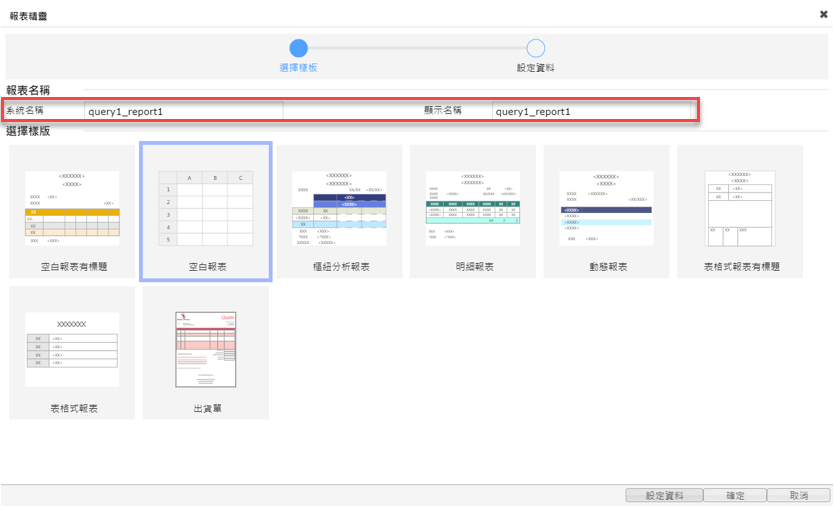The height and width of the screenshot is (507, 834).
Task: Close the 報表精靈 dialog
Action: coord(823,14)
